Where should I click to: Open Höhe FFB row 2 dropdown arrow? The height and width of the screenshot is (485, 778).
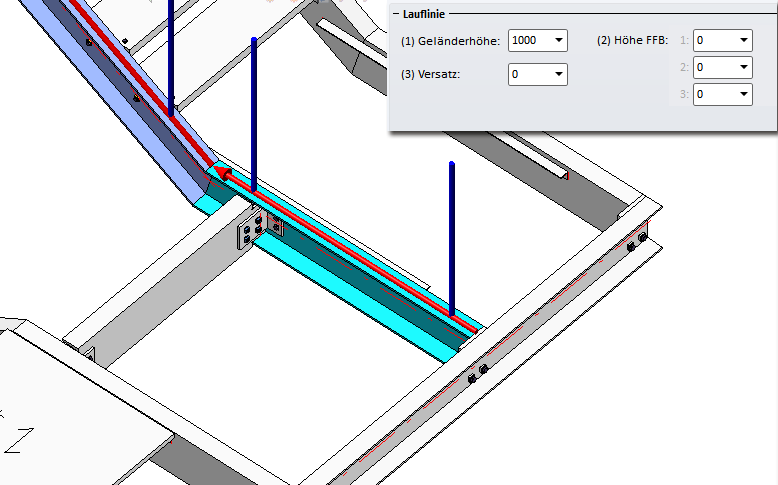[744, 68]
